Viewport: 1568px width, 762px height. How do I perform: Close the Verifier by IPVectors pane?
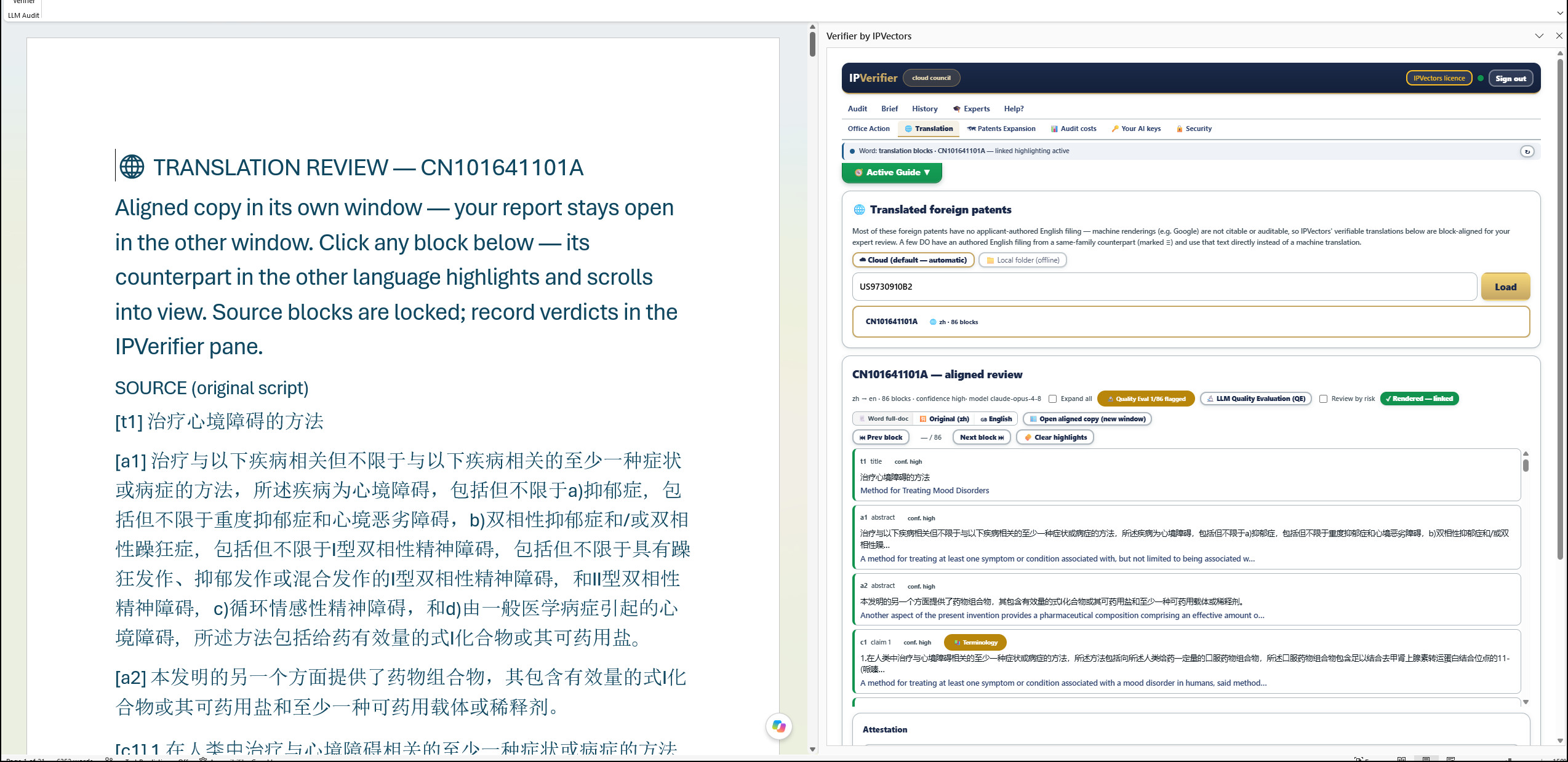pos(1559,36)
